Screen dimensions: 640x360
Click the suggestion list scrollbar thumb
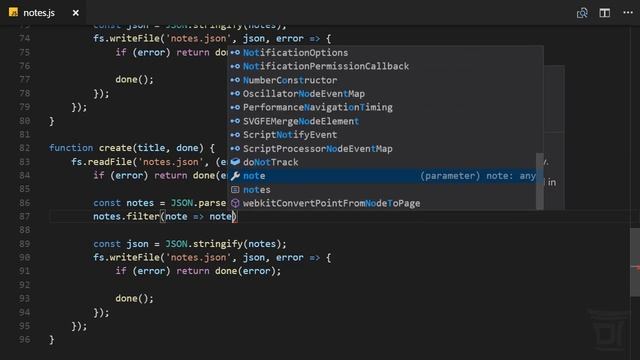coord(540,181)
